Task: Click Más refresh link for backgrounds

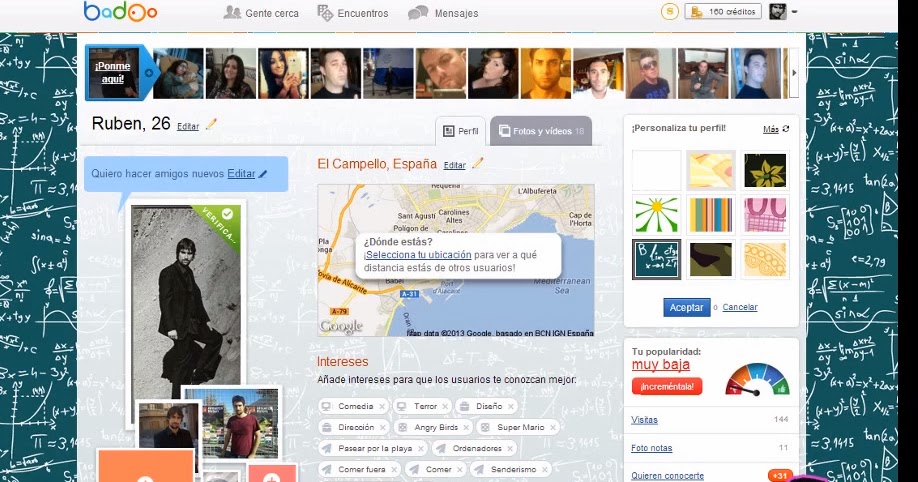Action: pos(776,129)
